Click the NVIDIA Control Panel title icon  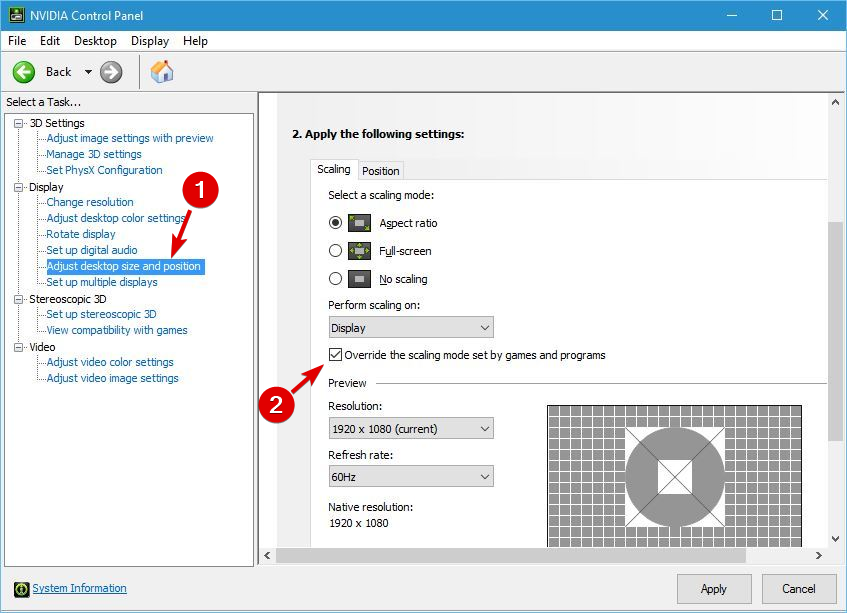click(x=17, y=15)
